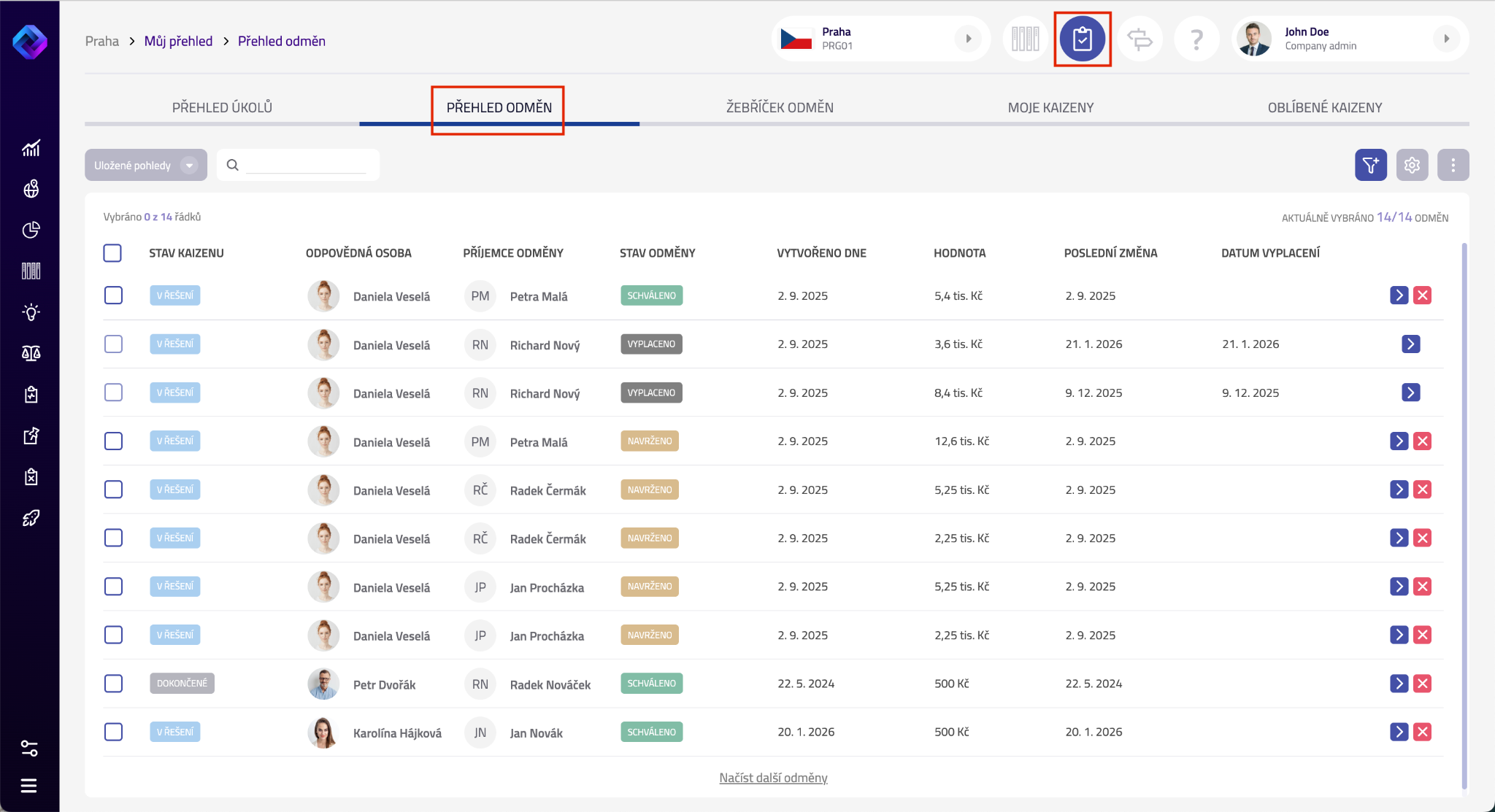The width and height of the screenshot is (1495, 812).
Task: Open the John Doe user menu arrow
Action: (x=1446, y=39)
